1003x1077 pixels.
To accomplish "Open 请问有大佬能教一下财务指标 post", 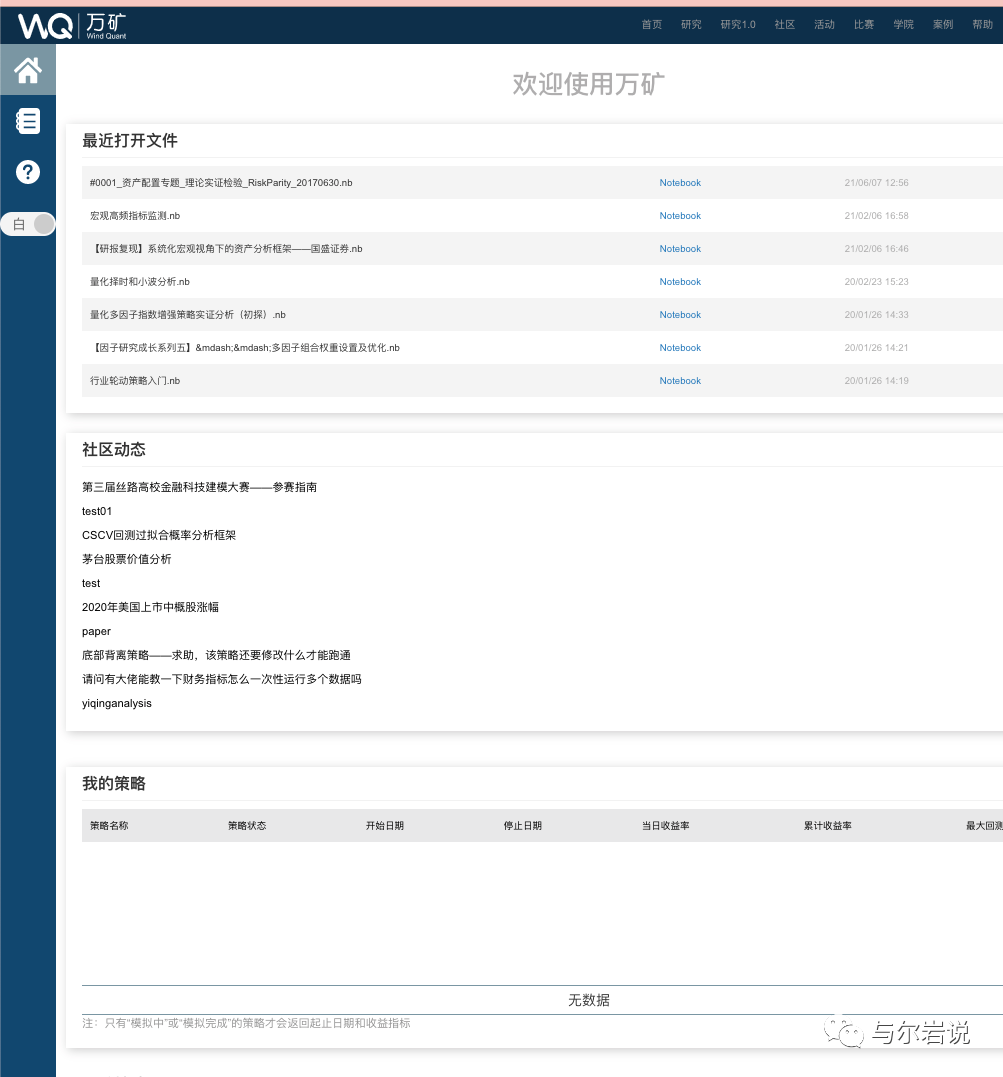I will (x=222, y=679).
